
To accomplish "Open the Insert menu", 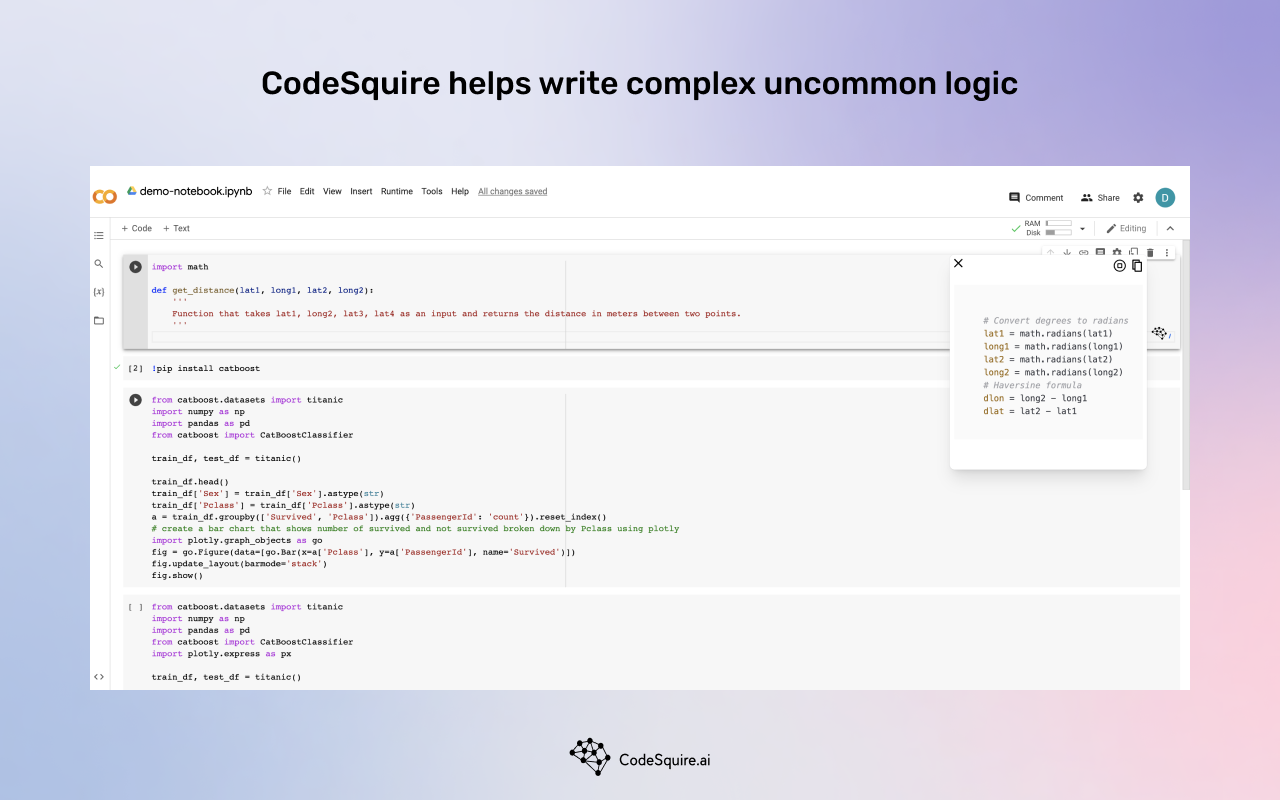I will 361,191.
